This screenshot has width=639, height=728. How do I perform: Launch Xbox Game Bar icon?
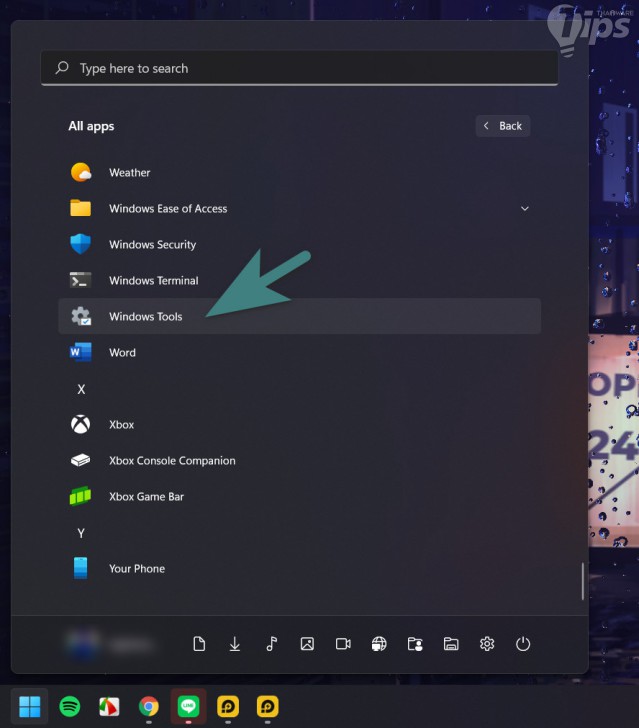[x=80, y=496]
